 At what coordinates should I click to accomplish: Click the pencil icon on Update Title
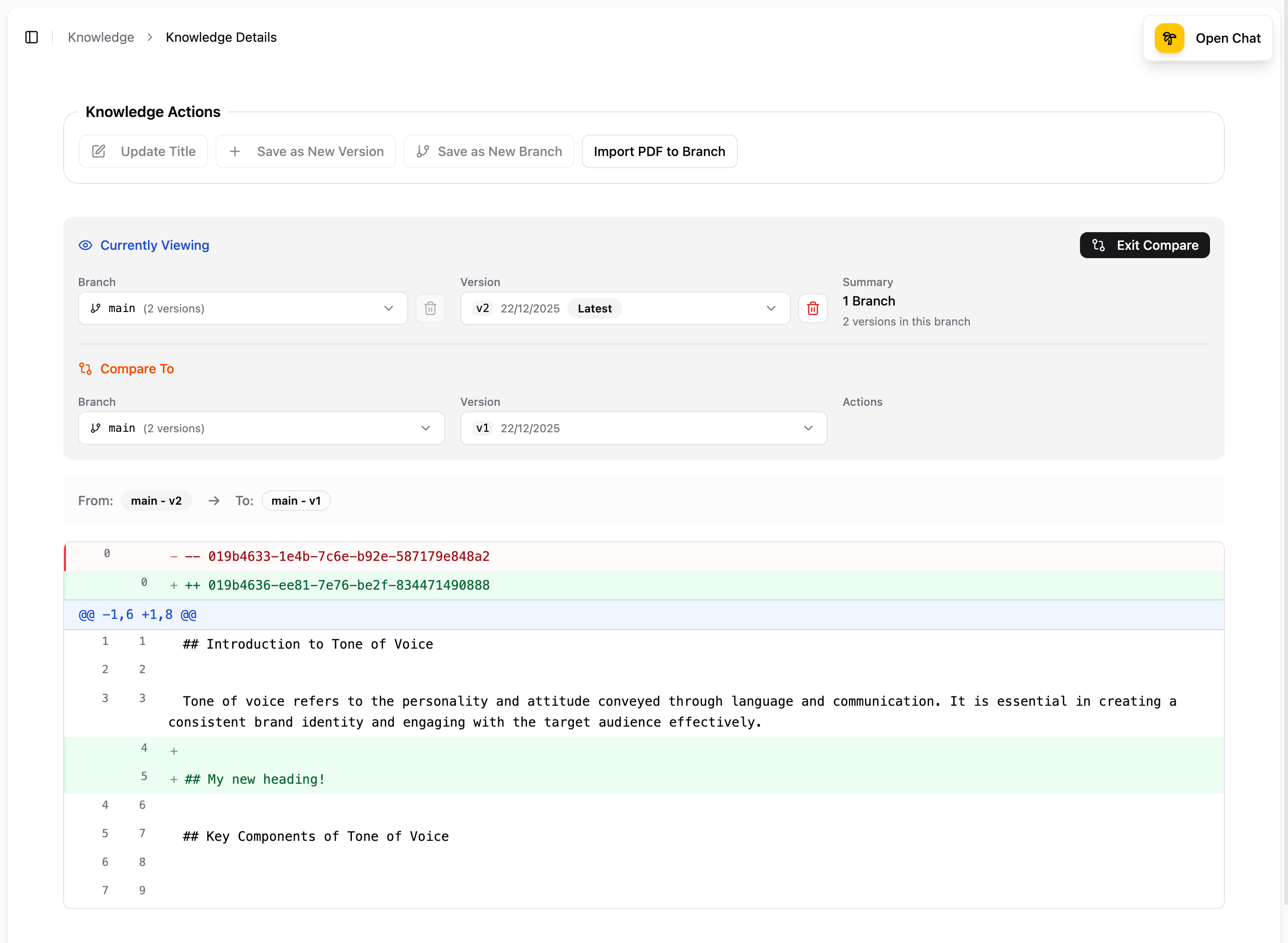tap(99, 151)
